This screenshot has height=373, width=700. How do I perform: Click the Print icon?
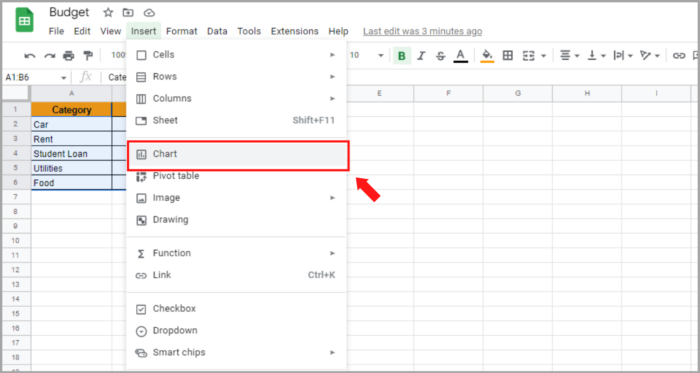(69, 56)
